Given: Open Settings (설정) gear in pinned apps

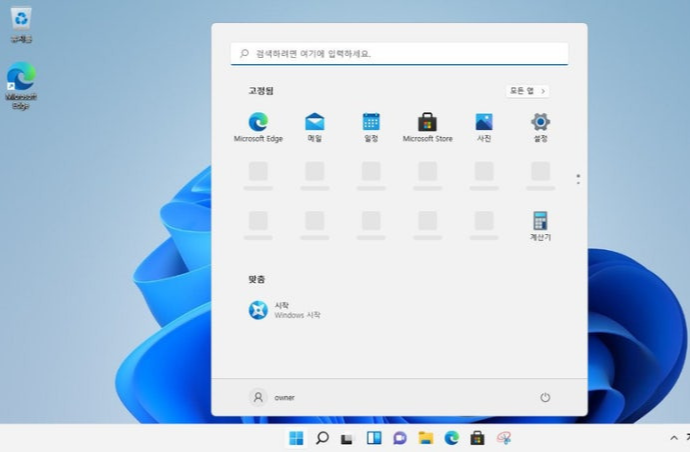Looking at the screenshot, I should (540, 127).
